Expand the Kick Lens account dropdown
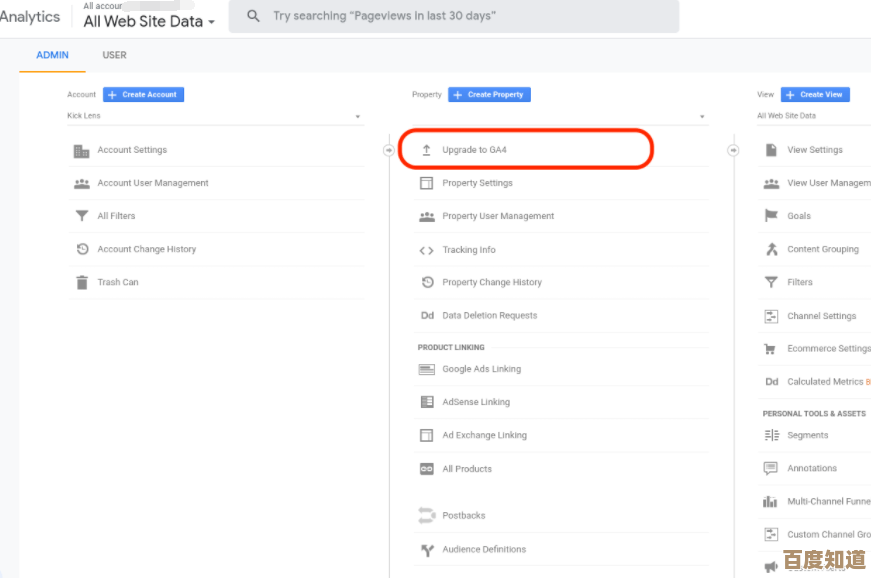The image size is (871, 578). (357, 117)
